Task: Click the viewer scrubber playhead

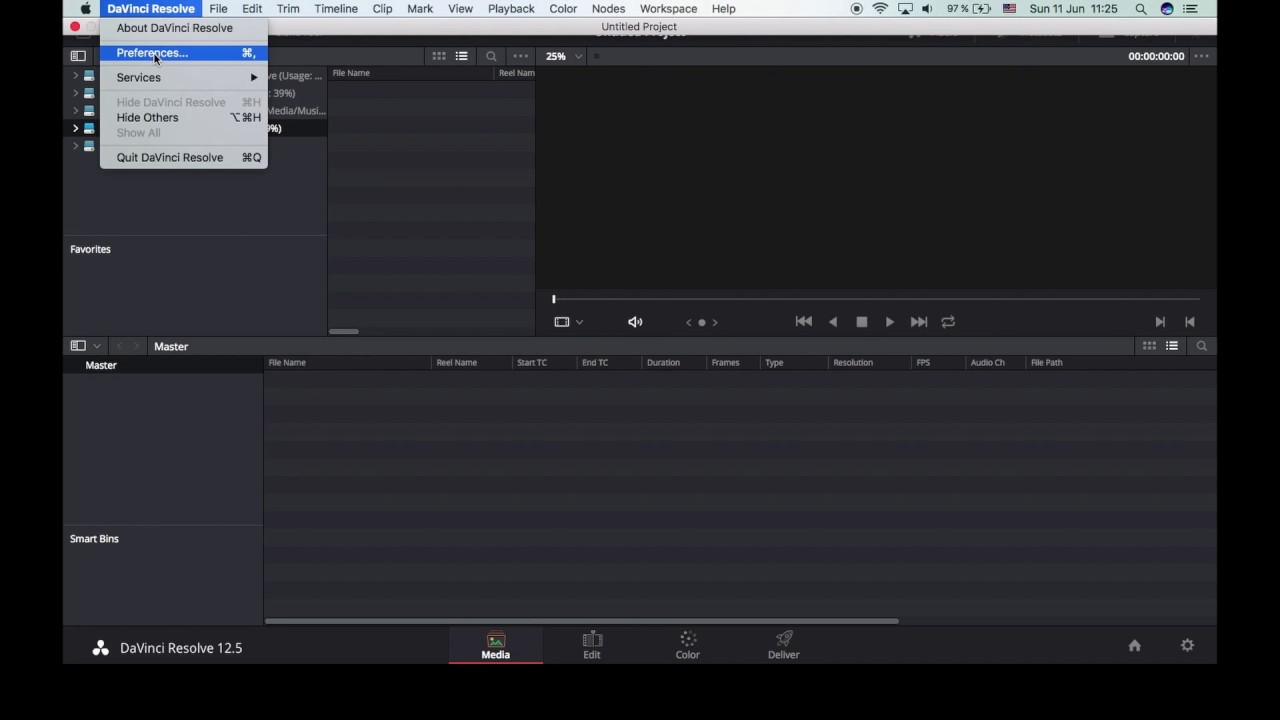Action: pyautogui.click(x=553, y=299)
